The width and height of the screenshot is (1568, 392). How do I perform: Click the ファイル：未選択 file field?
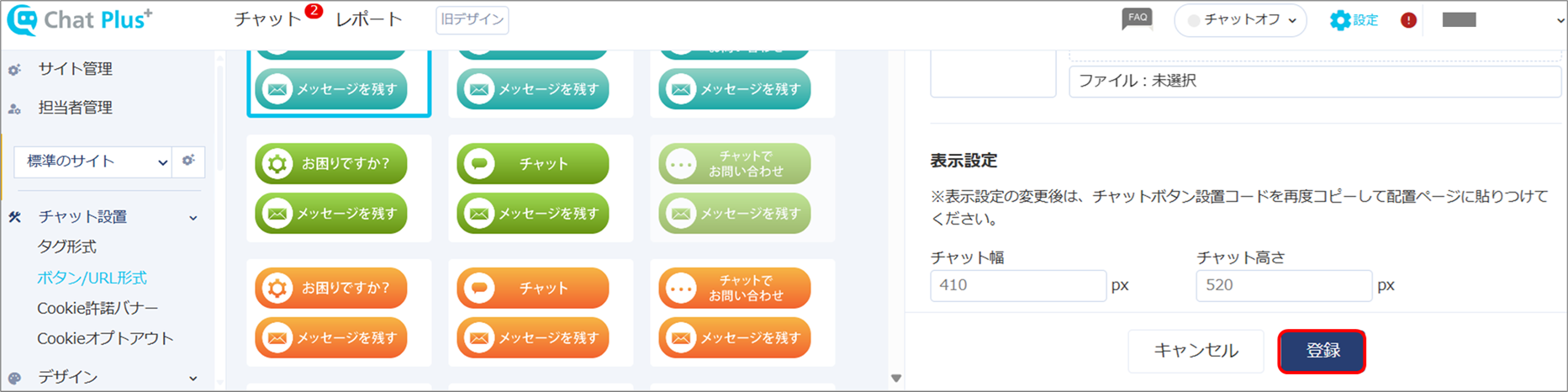pos(1315,81)
